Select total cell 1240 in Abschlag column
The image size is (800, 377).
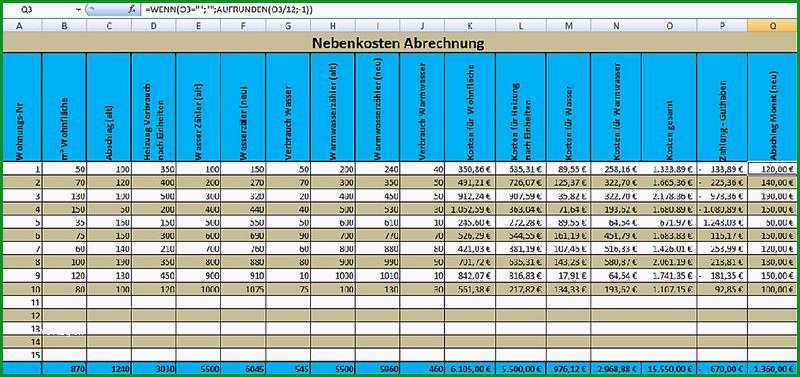pyautogui.click(x=109, y=368)
